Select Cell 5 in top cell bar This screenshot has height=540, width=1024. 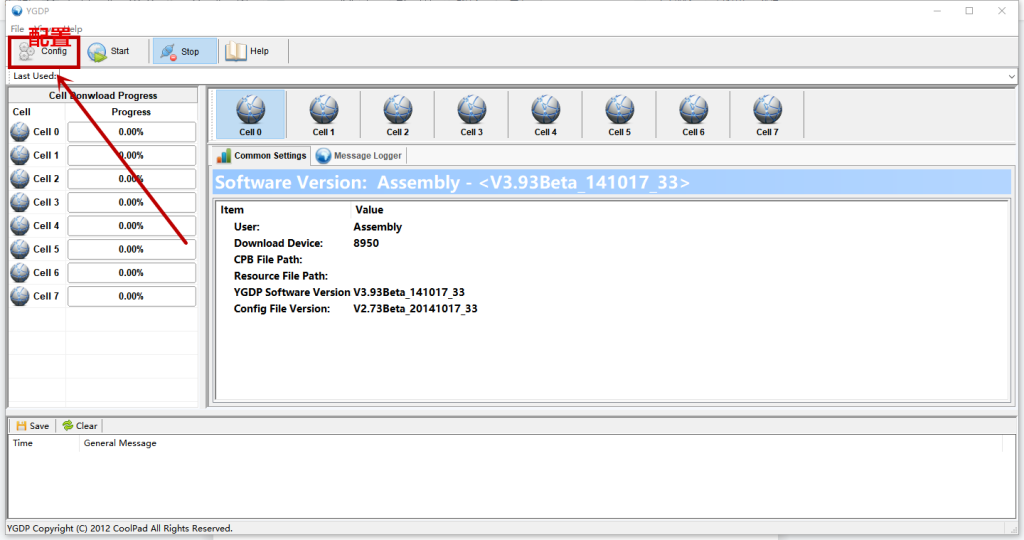(x=620, y=115)
